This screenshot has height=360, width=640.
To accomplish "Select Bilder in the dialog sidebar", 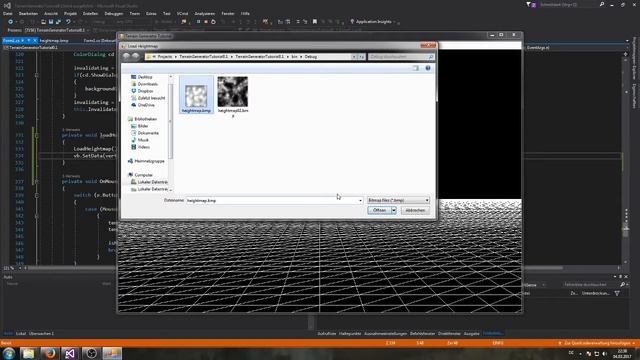I will point(139,126).
